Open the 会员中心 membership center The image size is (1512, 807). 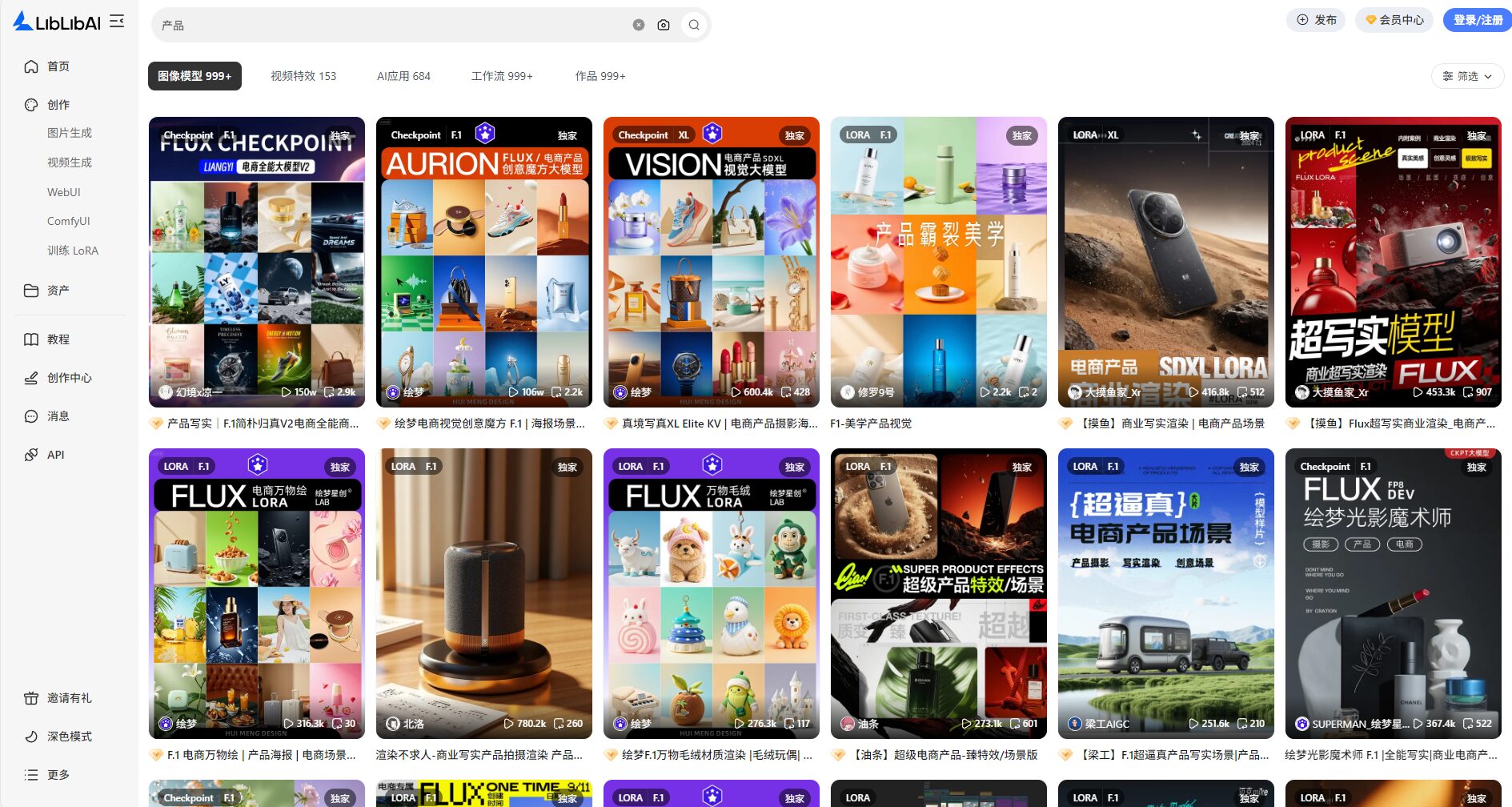1394,20
